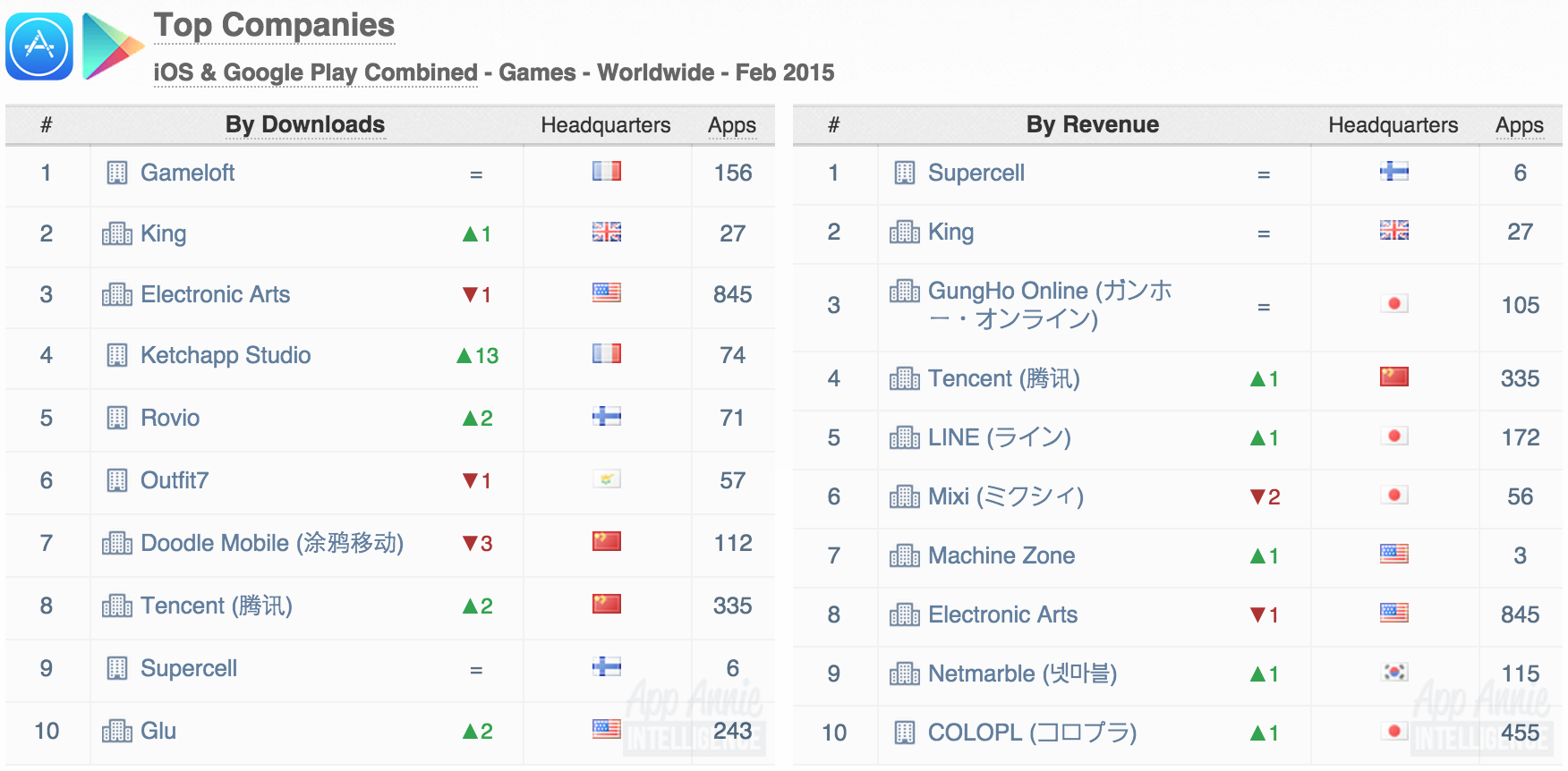Click the iOS App Store icon
1568x771 pixels.
(39, 47)
